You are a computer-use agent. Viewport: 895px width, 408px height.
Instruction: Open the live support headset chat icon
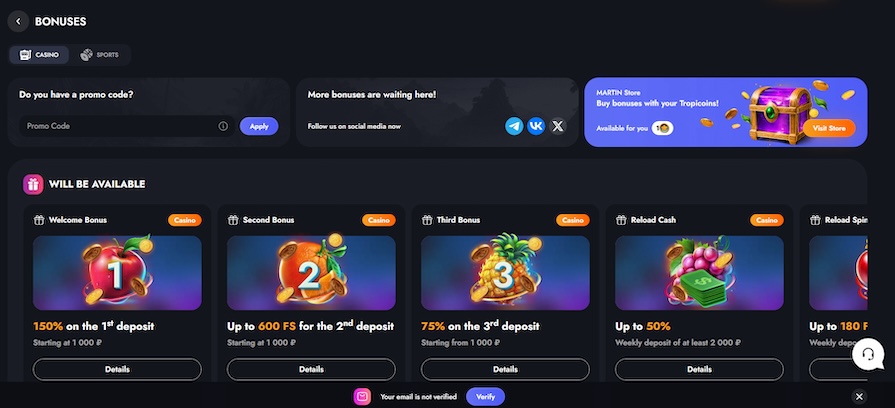pos(868,354)
